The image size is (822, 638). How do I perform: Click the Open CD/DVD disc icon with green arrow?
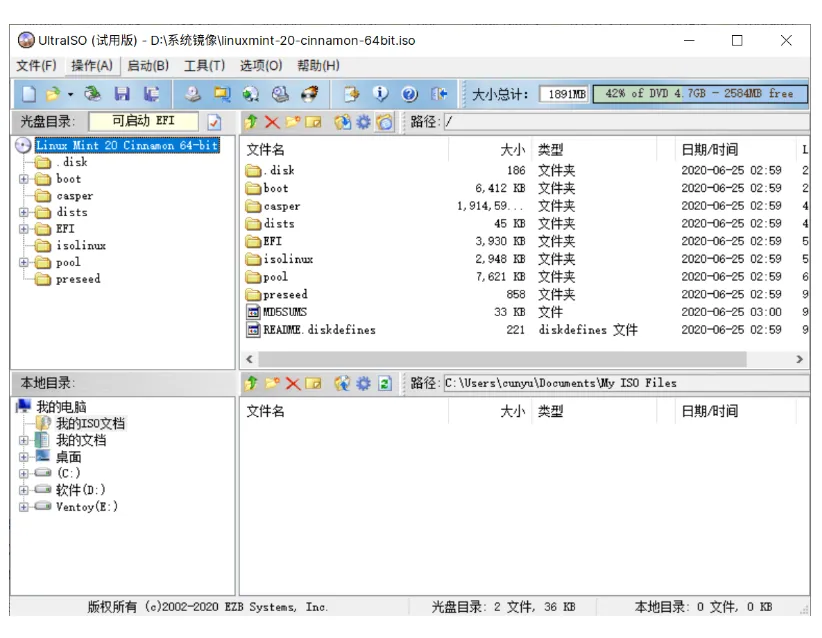[x=93, y=94]
